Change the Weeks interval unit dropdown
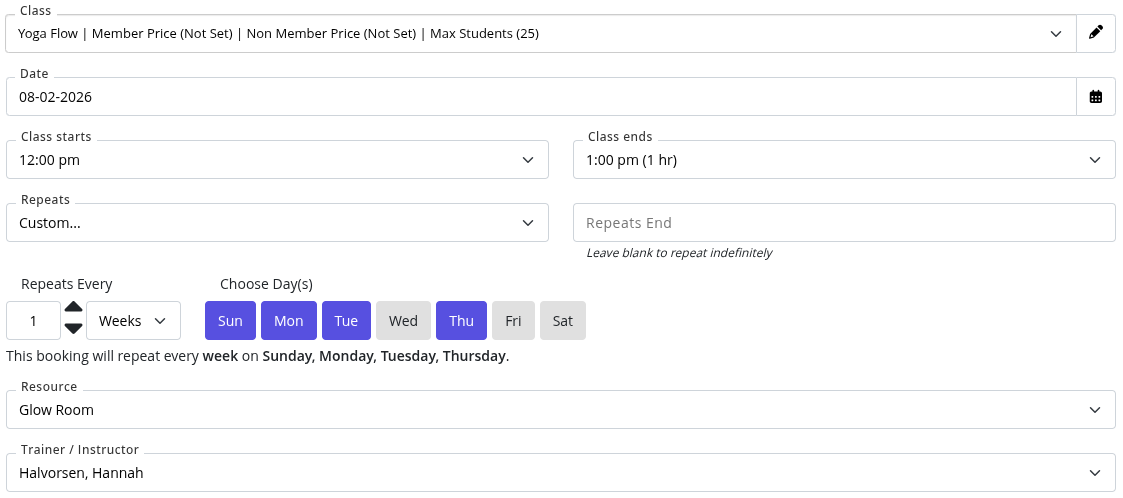This screenshot has height=498, width=1123. click(133, 320)
